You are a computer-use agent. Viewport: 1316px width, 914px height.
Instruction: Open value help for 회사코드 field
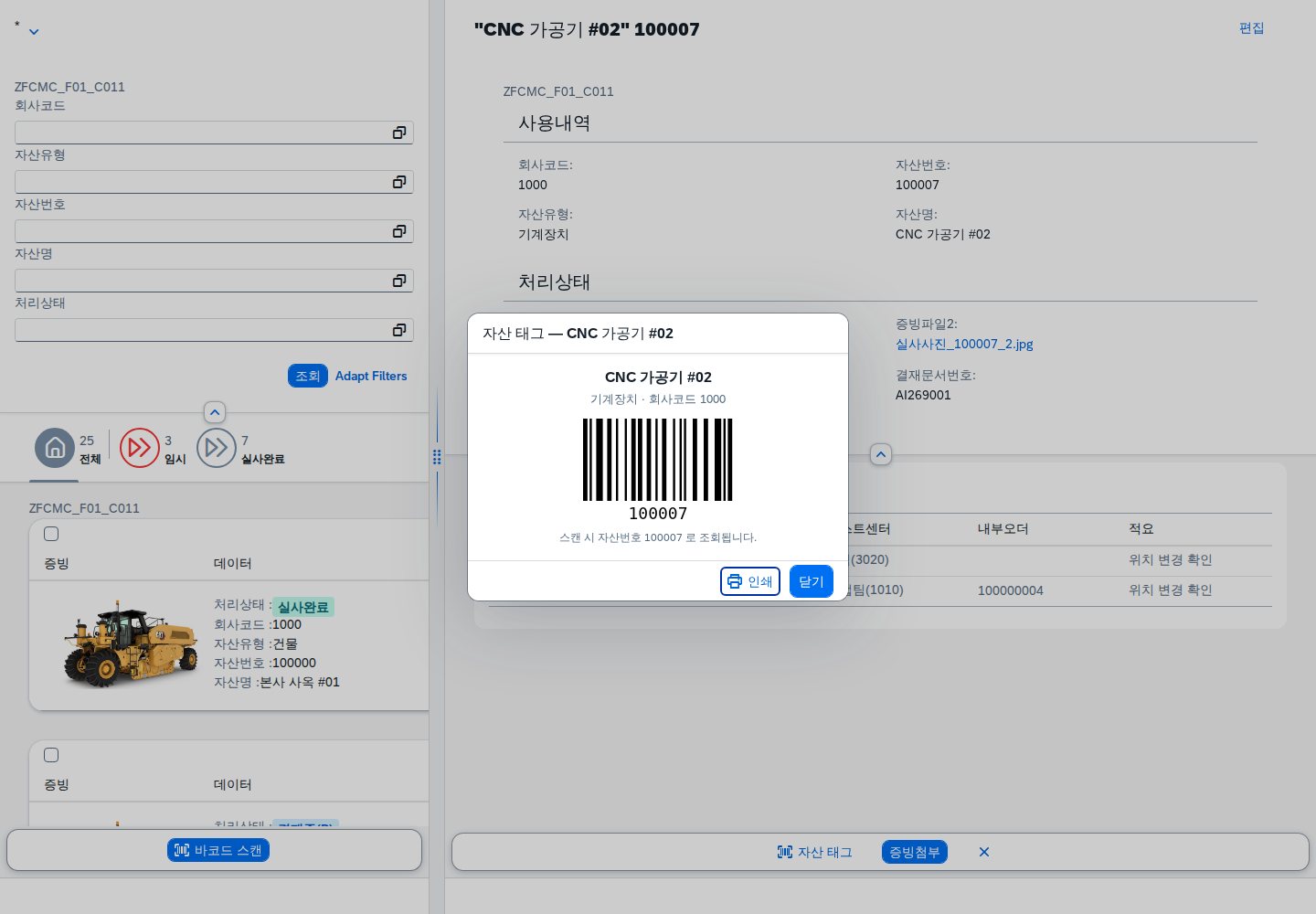[399, 133]
